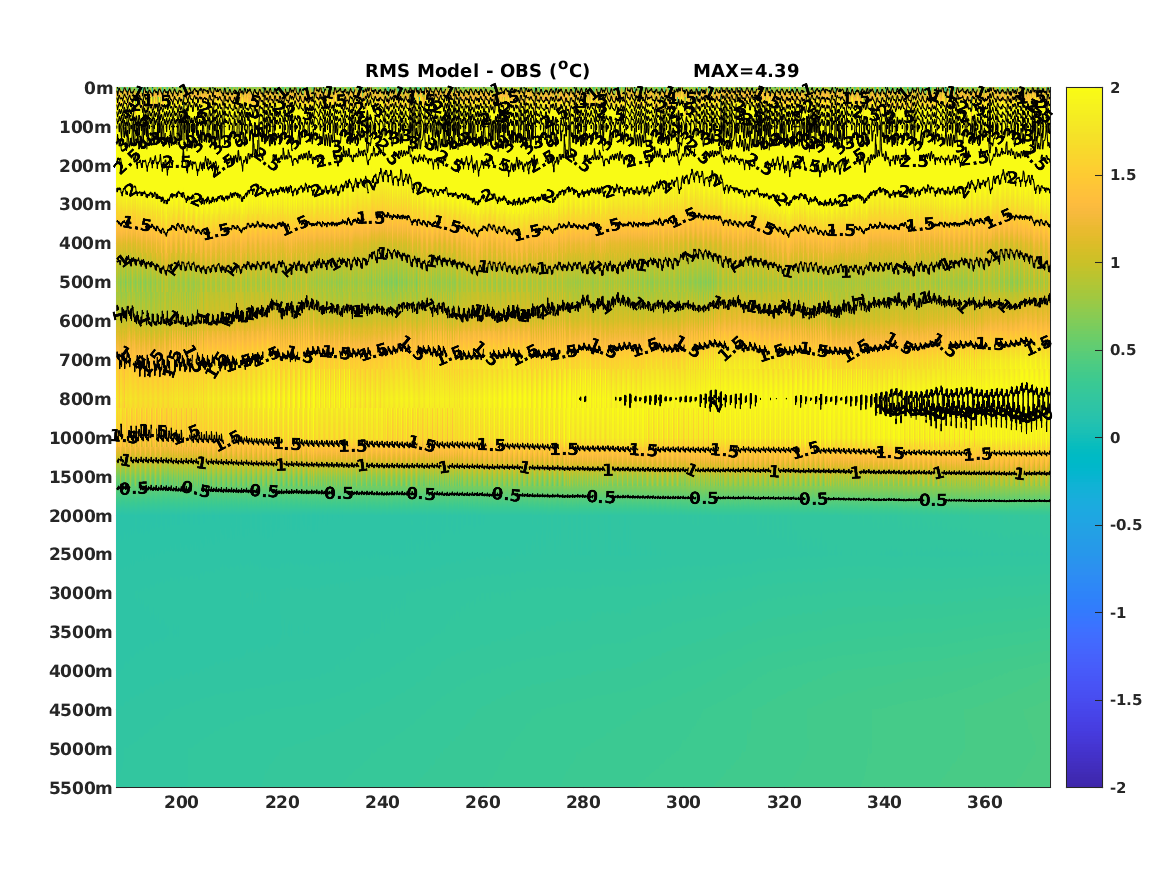Click the plot title 'RMS Model - OBS (°C)'

point(477,70)
